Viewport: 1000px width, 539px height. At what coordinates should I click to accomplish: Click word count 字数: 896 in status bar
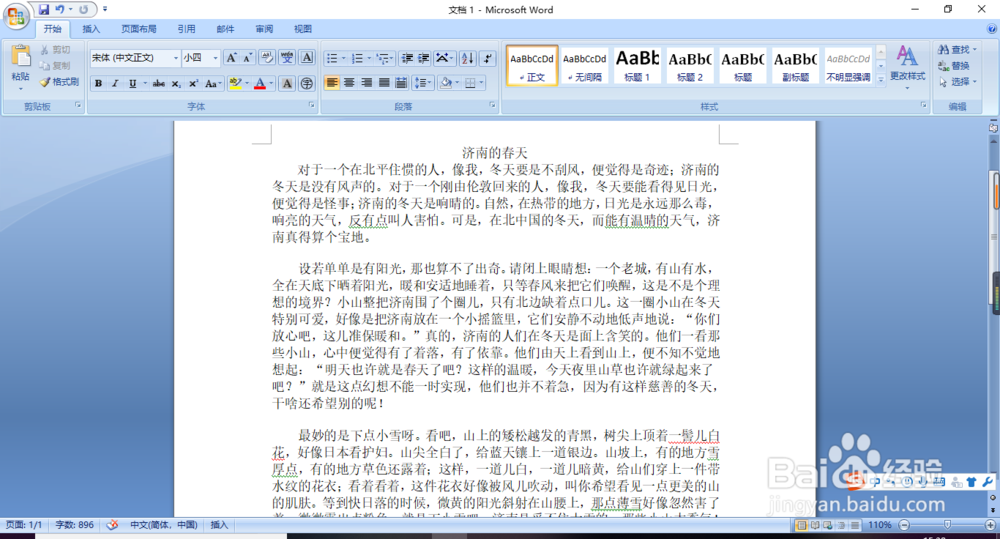(x=74, y=525)
